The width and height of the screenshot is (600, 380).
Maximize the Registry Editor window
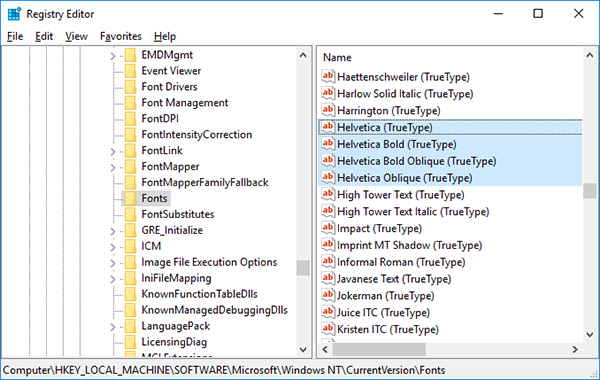pyautogui.click(x=538, y=14)
